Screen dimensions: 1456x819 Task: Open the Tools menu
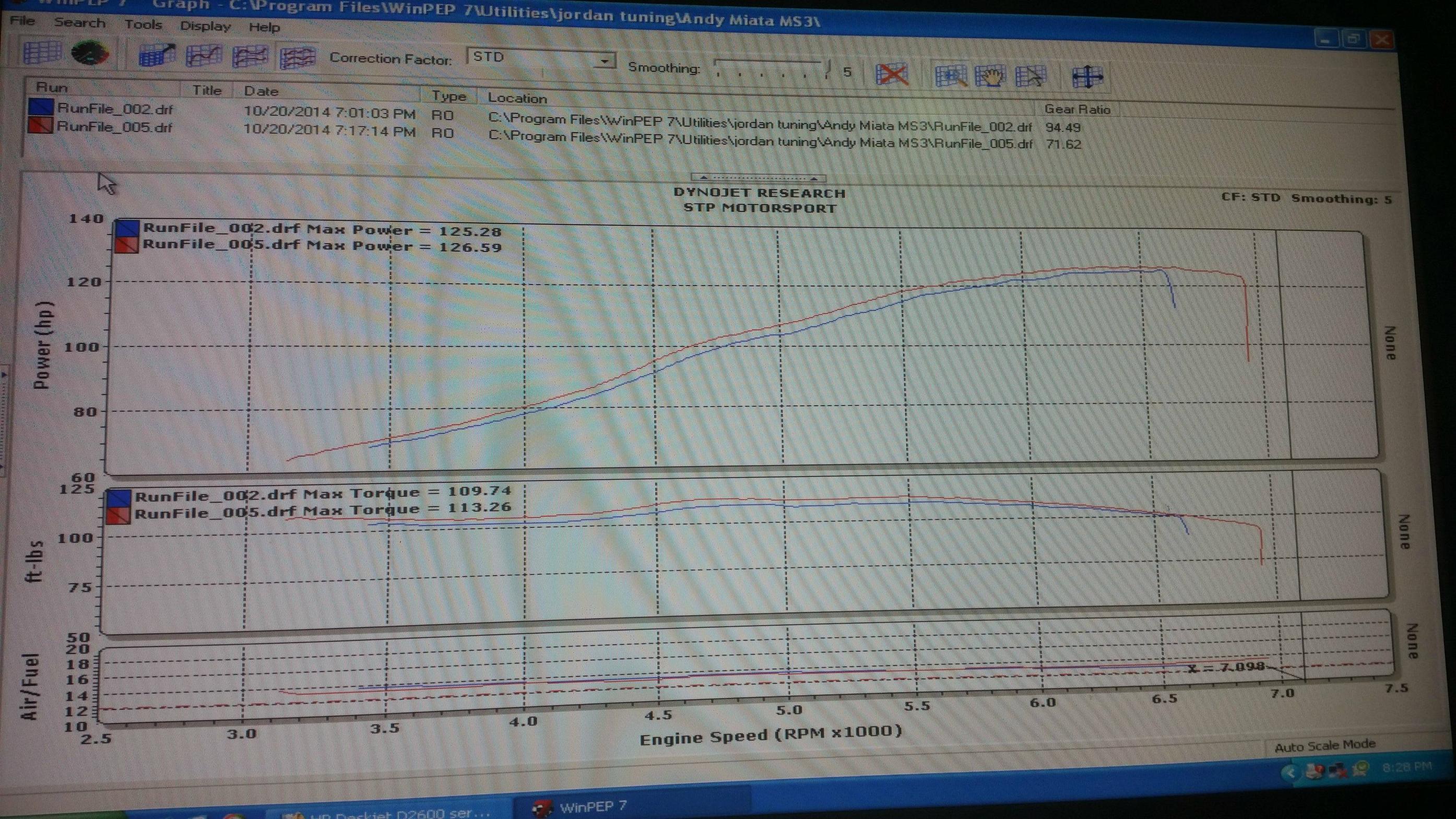click(x=143, y=25)
